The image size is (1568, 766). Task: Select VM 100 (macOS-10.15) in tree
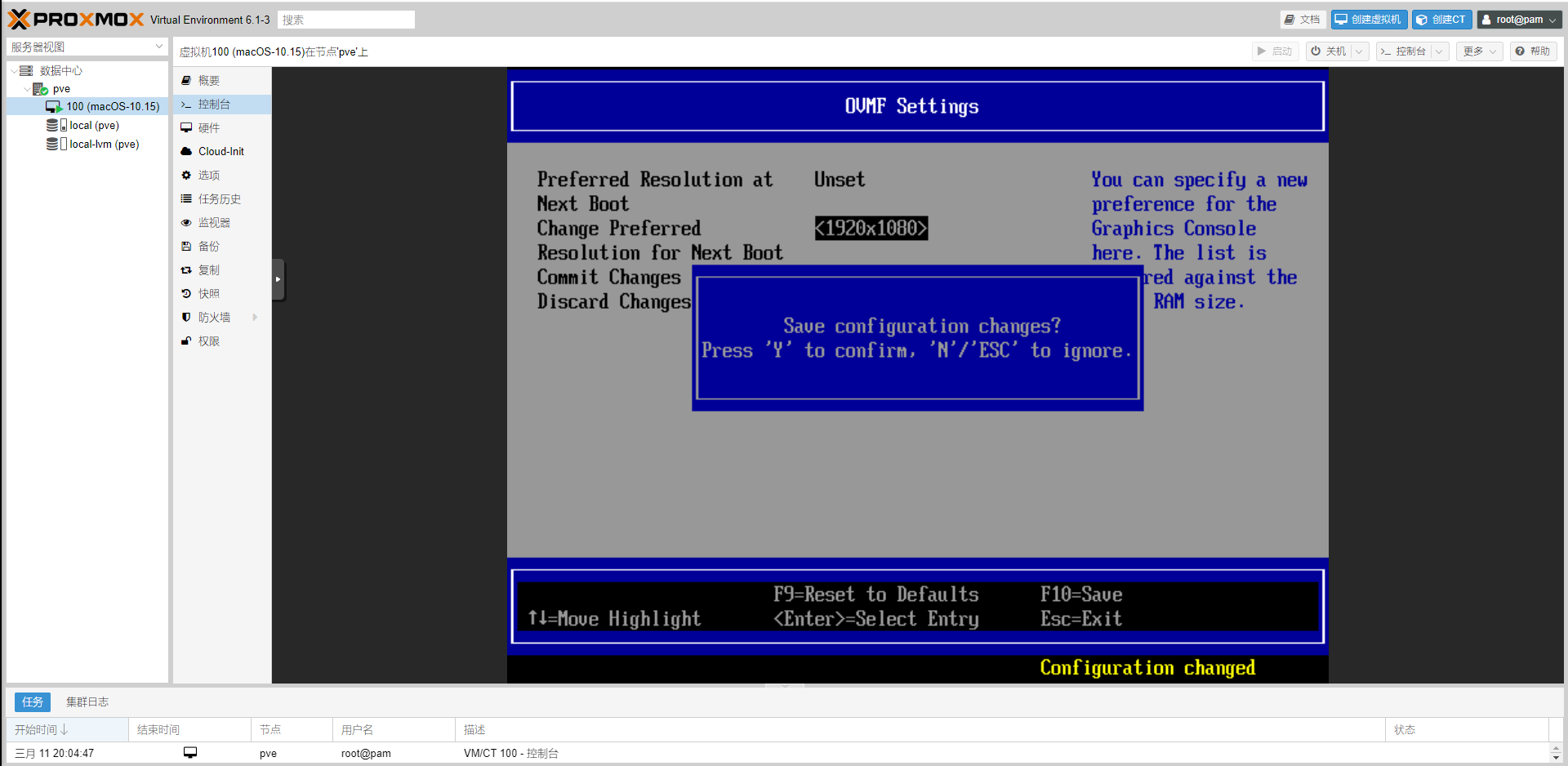112,107
